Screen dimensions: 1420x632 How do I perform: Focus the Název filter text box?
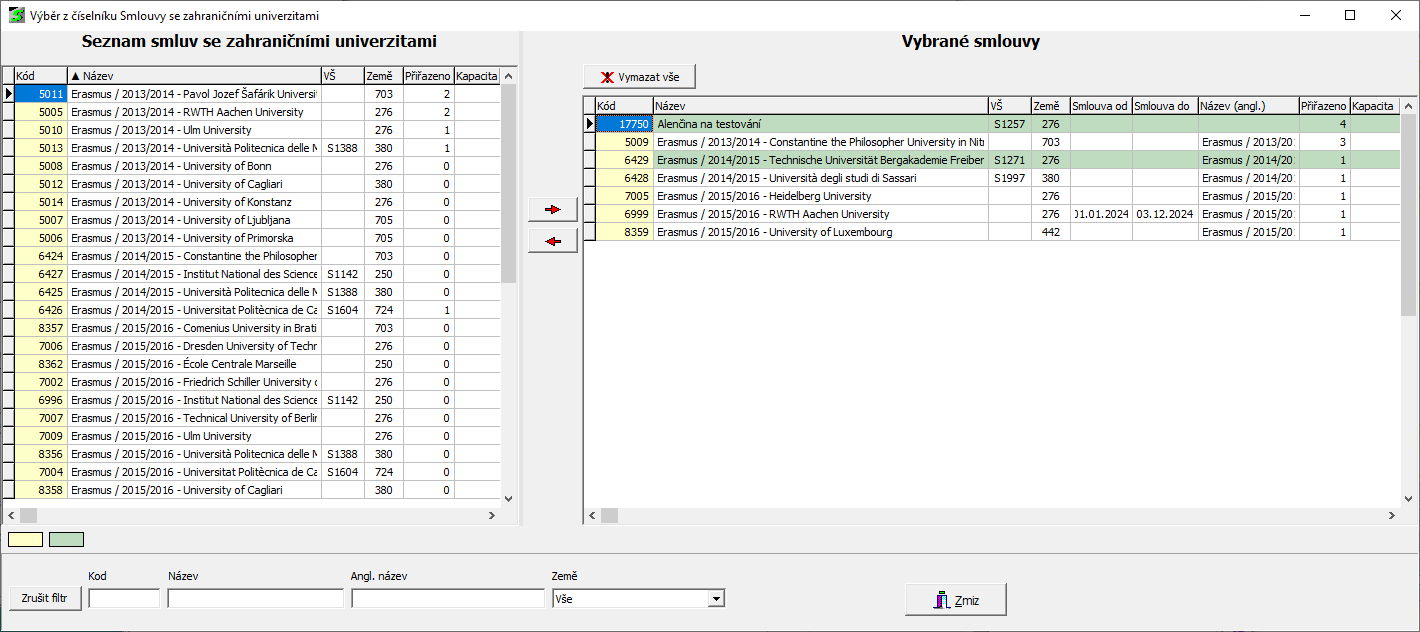pos(255,599)
